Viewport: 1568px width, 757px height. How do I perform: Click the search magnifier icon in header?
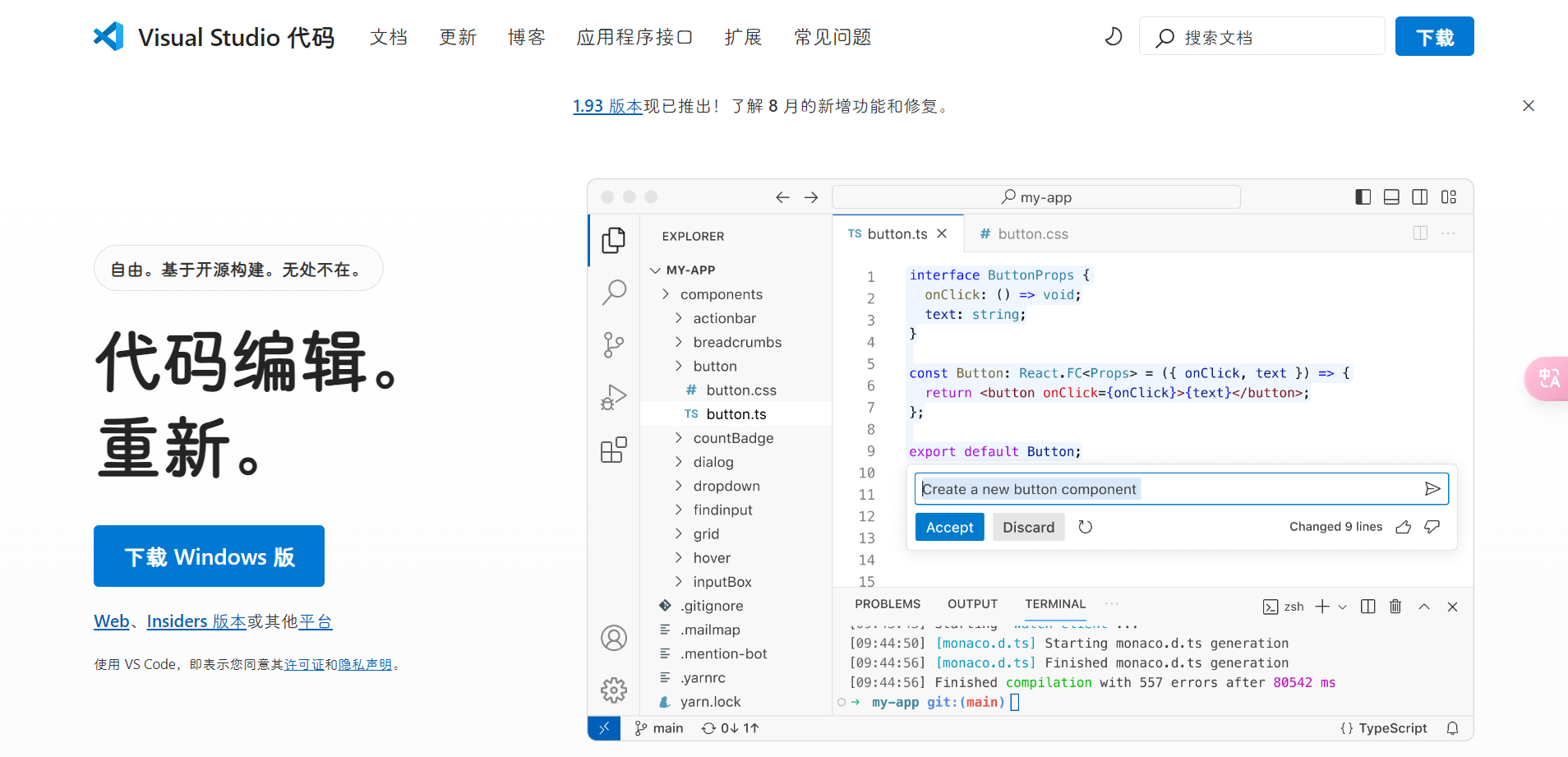pyautogui.click(x=1164, y=38)
